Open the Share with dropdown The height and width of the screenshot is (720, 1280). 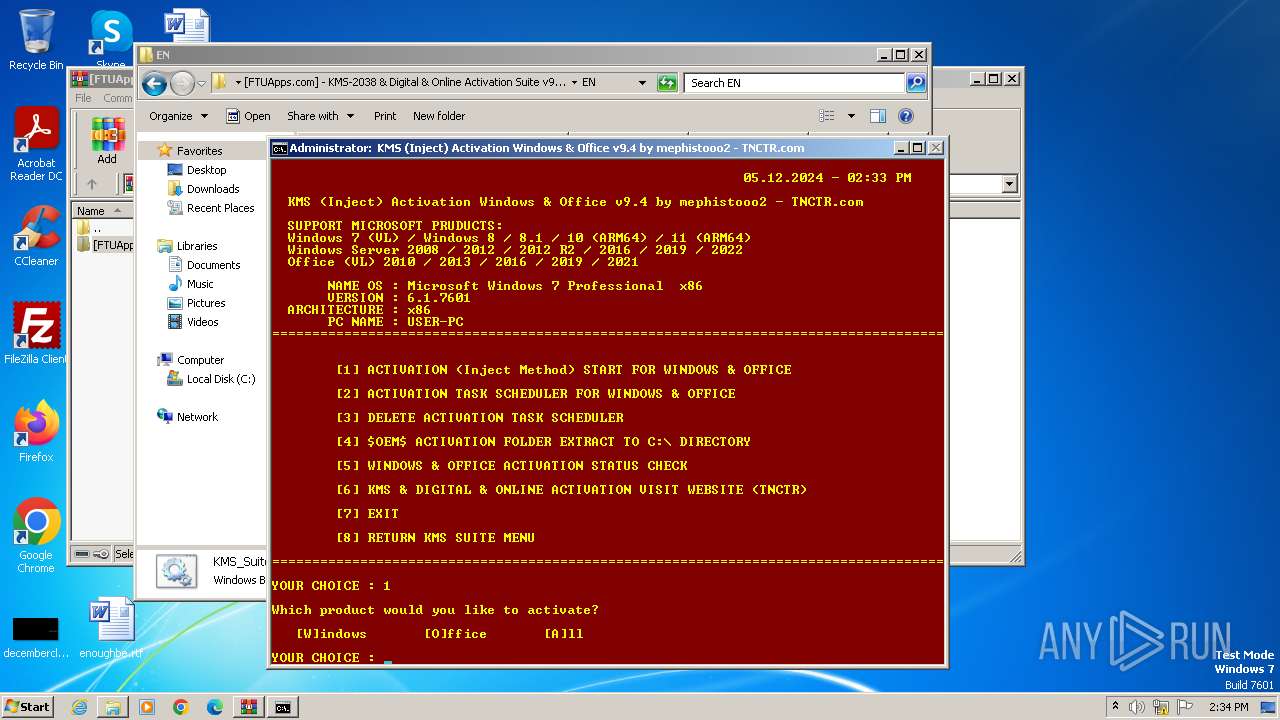[x=321, y=116]
